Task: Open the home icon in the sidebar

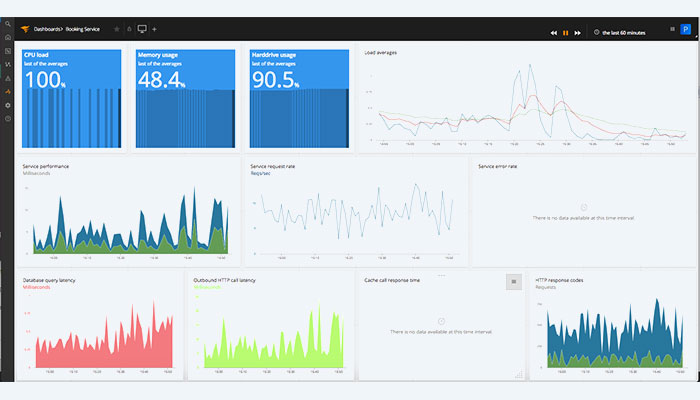Action: pyautogui.click(x=8, y=37)
